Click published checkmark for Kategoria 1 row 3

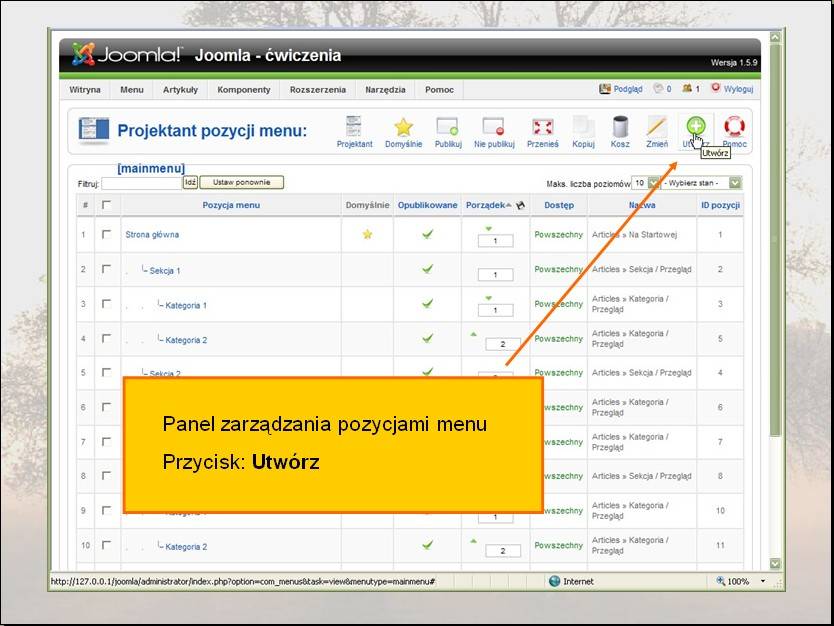click(x=427, y=304)
